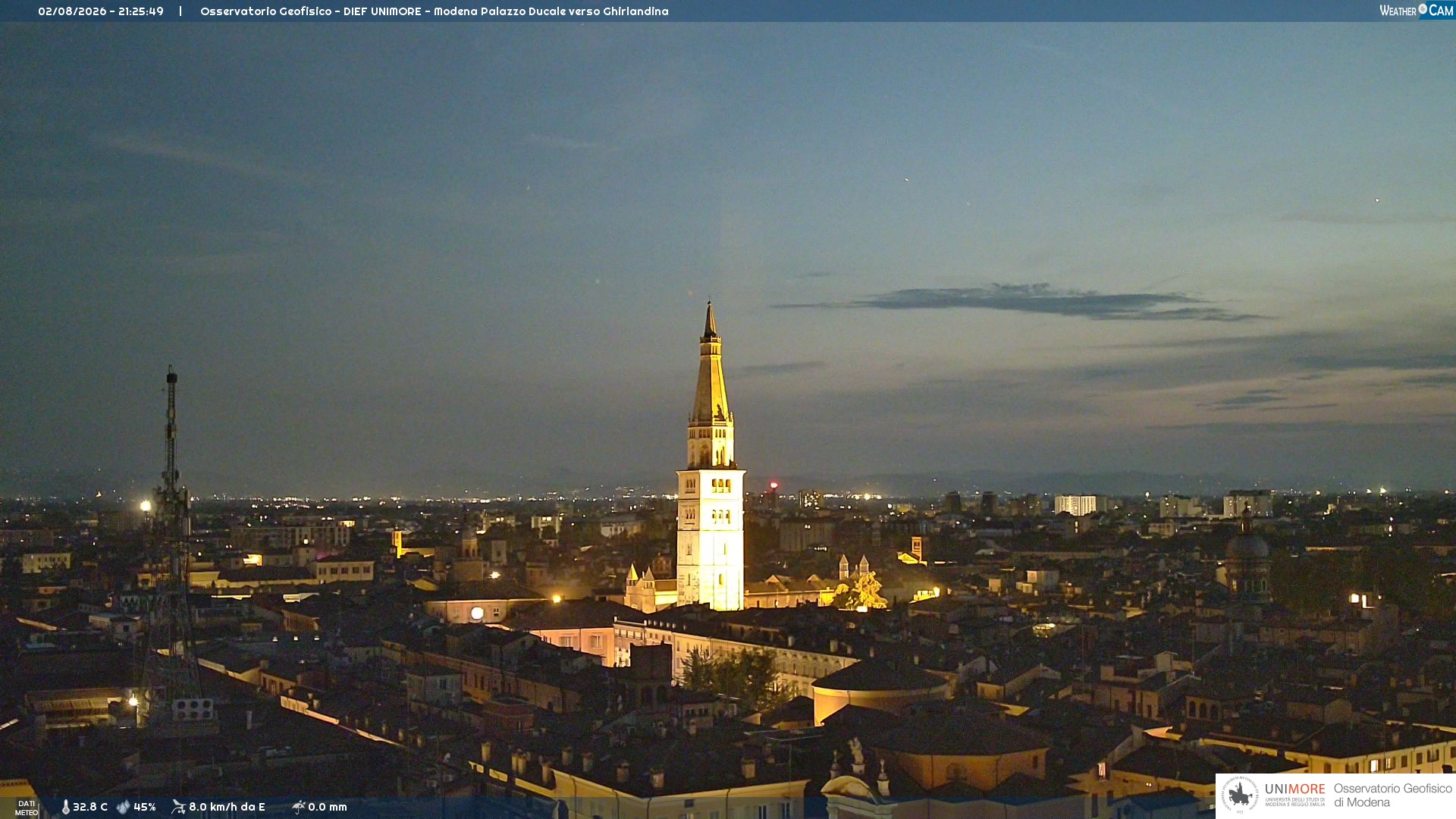The width and height of the screenshot is (1456, 819).
Task: Click the wind vane icon
Action: [178, 807]
